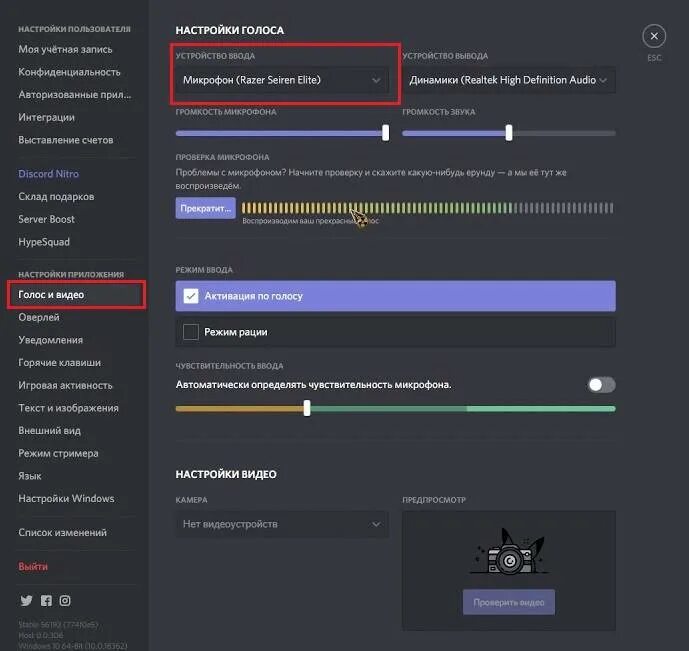
Task: Click the input sensitivity slider handle
Action: click(x=307, y=409)
